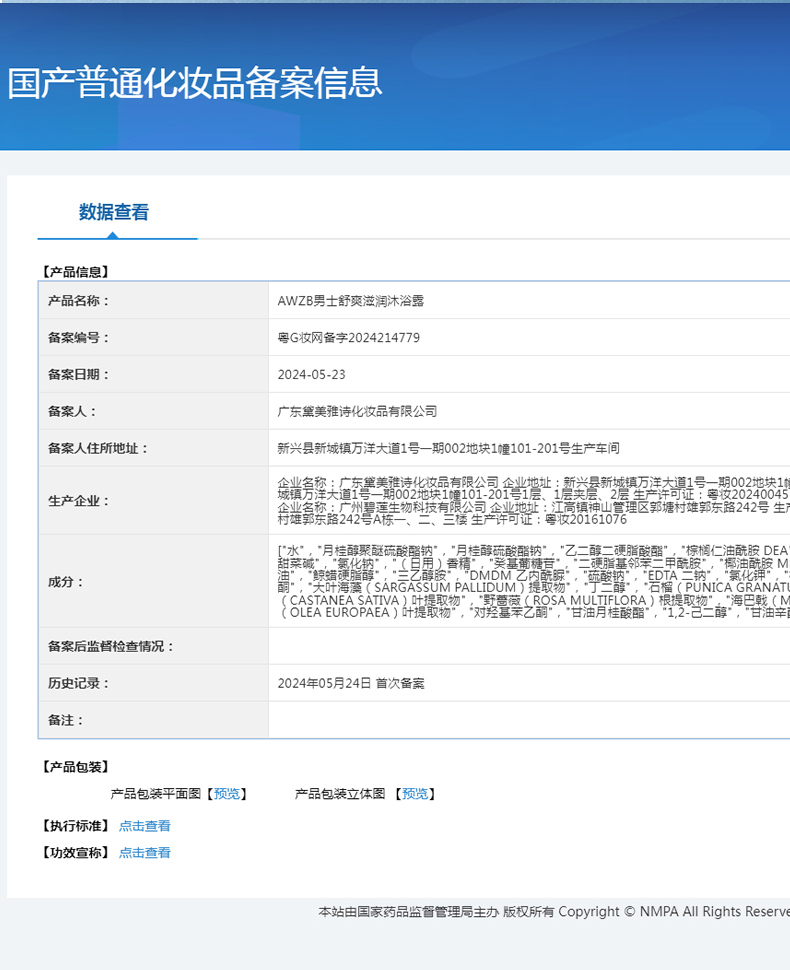
Task: Click filing number 粤G妆网备字2024214779
Action: 348,338
